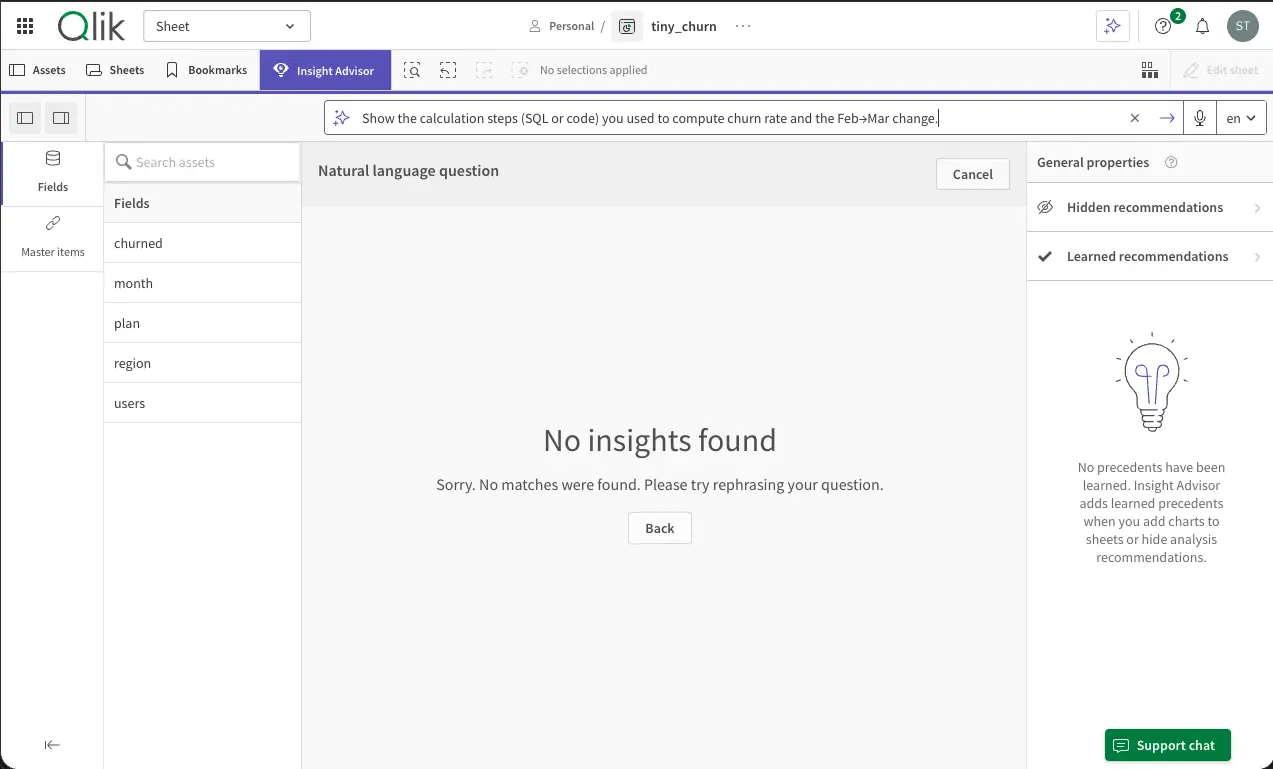The image size is (1273, 769).
Task: Open the Bookmarks section
Action: 206,70
